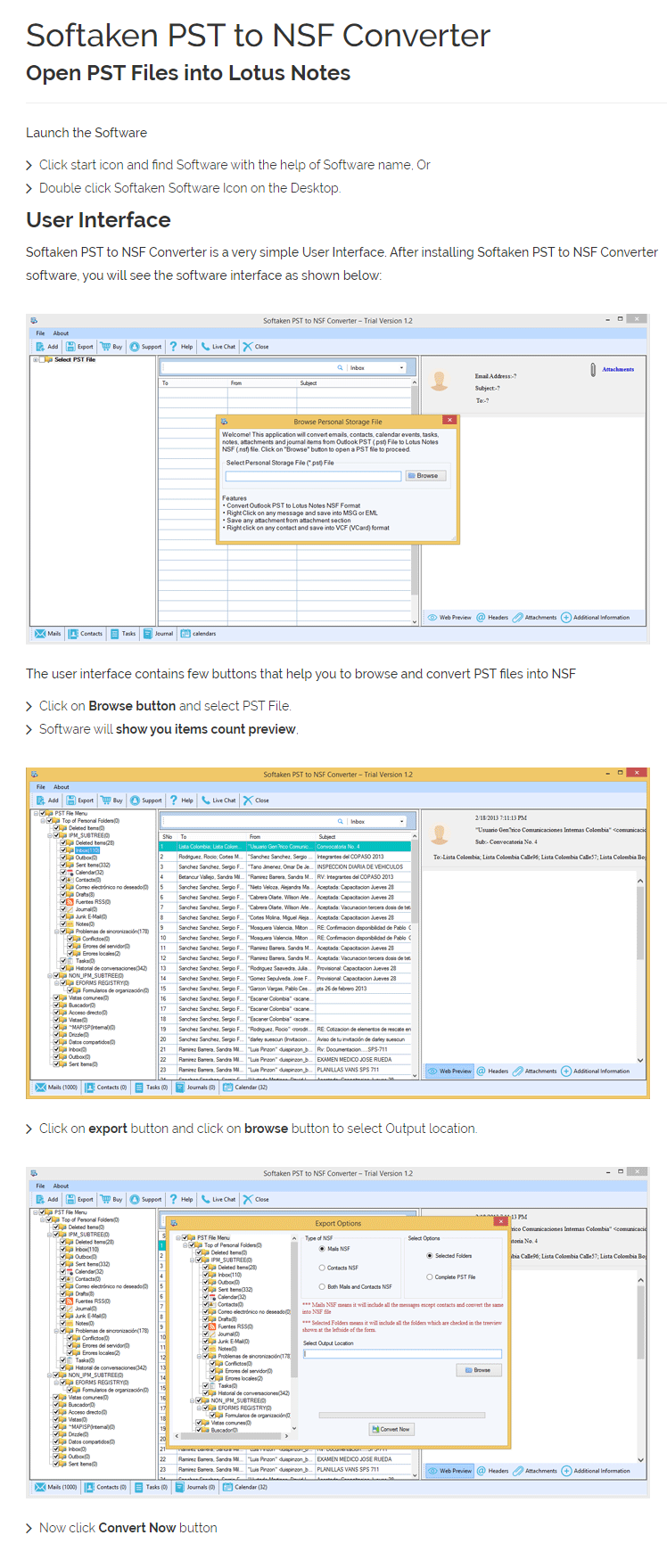Select Complete PST File radio option

(x=430, y=1277)
